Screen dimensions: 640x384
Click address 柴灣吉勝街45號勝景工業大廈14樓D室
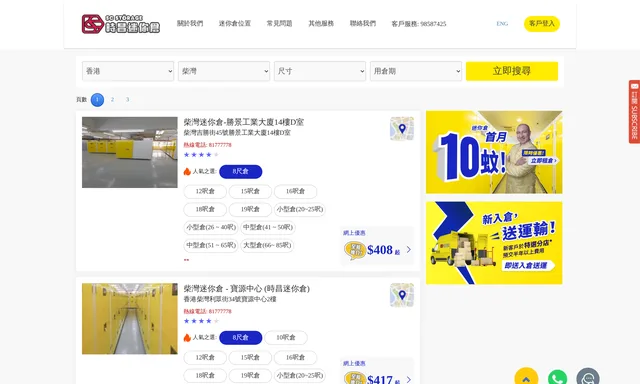(x=237, y=133)
